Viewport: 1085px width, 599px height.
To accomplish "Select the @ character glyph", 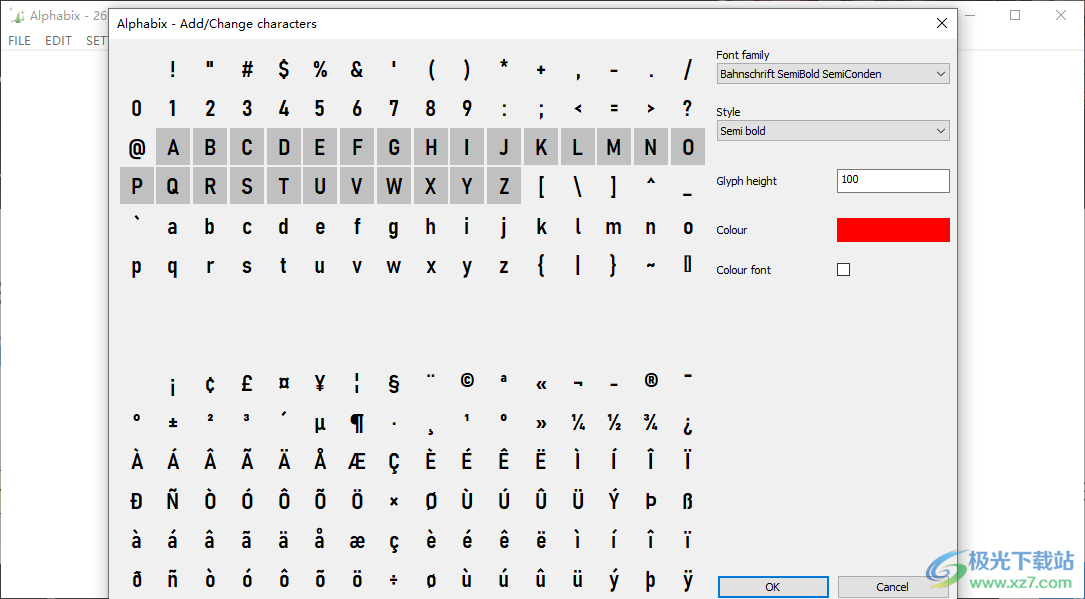I will tap(136, 147).
